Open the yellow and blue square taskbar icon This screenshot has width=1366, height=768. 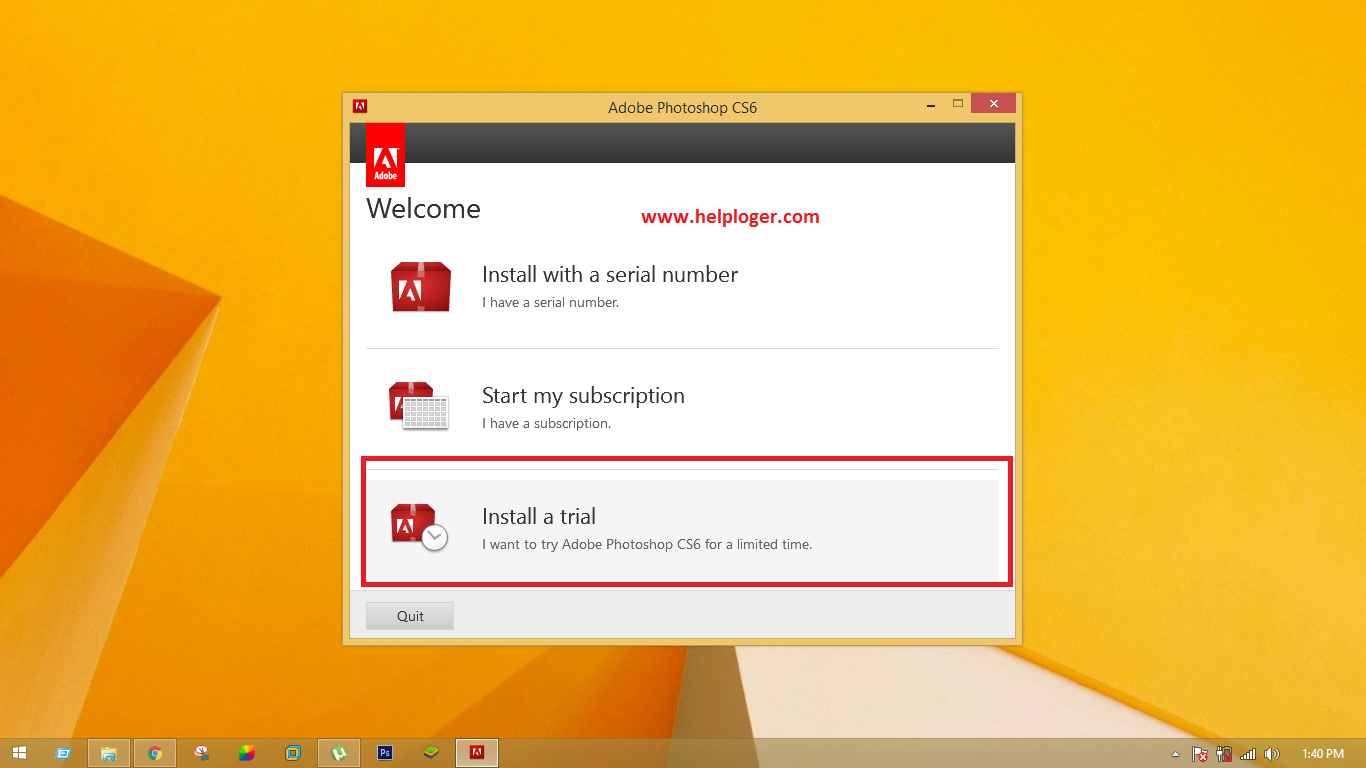pos(293,753)
